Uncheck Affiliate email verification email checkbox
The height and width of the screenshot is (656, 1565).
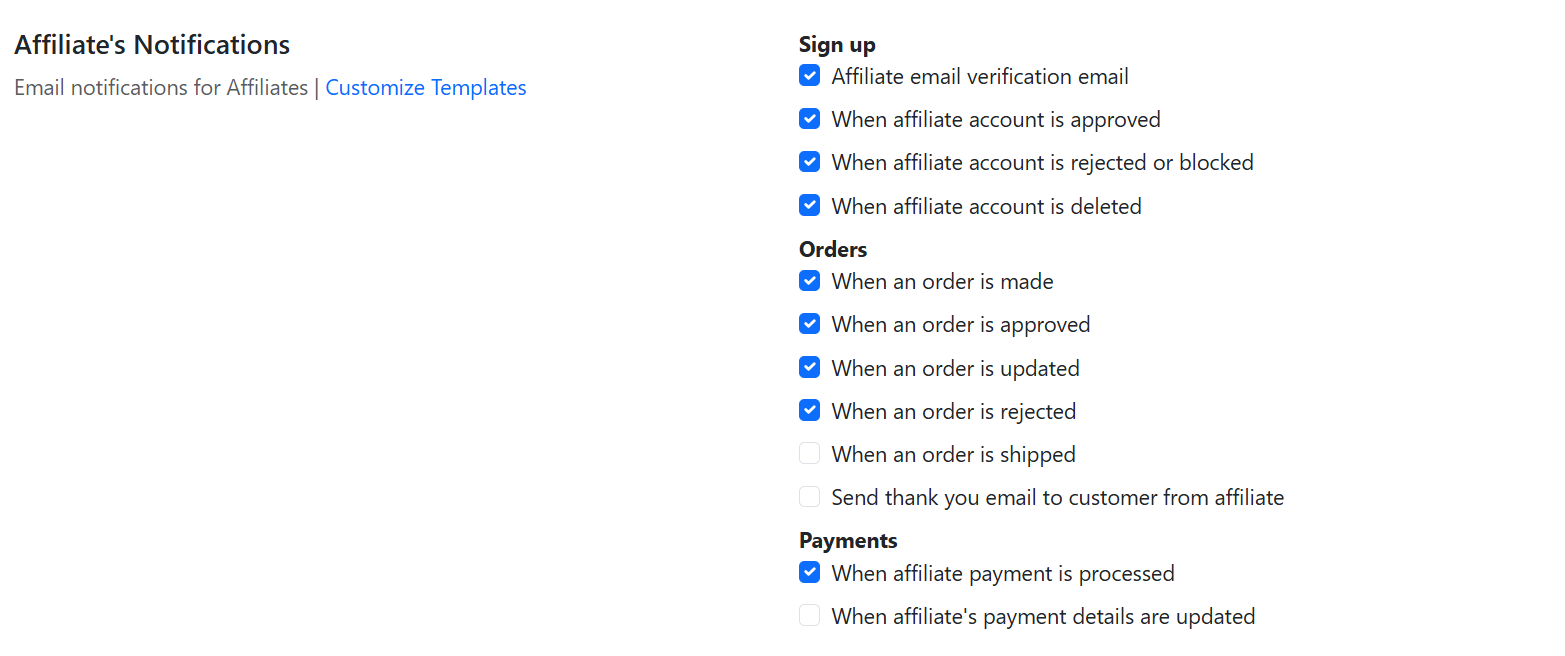click(809, 76)
